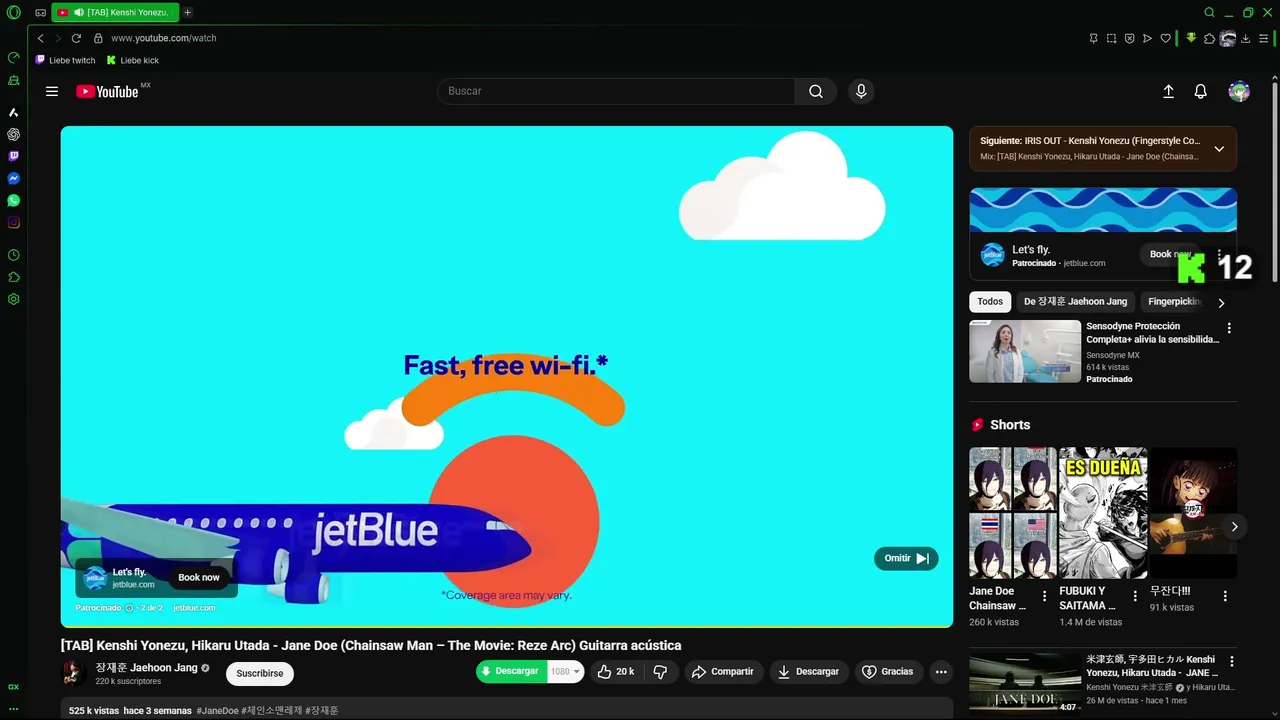Select the De 장재훈 Jaehoon Jang chip
The height and width of the screenshot is (720, 1280).
point(1075,301)
